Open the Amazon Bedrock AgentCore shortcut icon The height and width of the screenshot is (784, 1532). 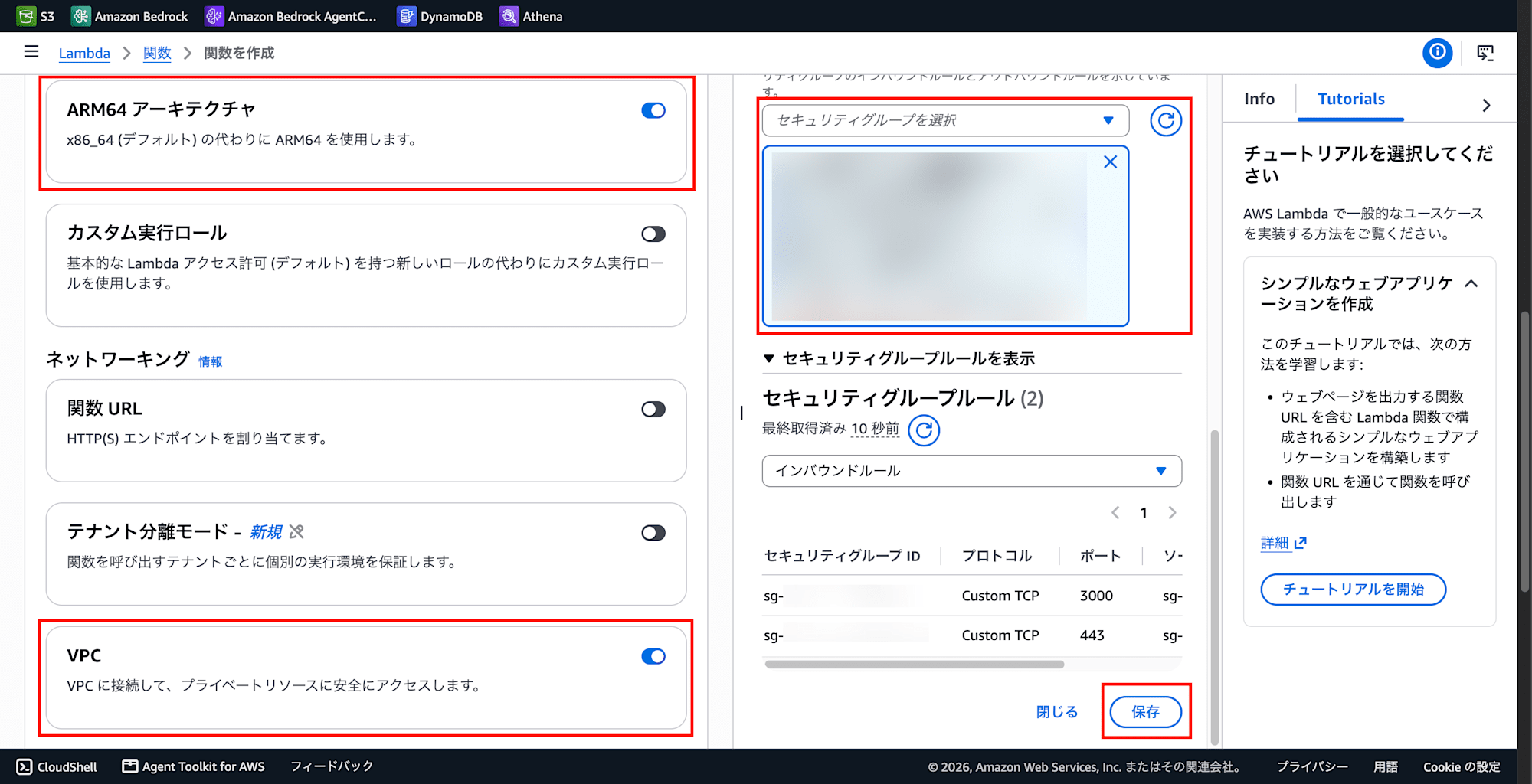point(214,16)
